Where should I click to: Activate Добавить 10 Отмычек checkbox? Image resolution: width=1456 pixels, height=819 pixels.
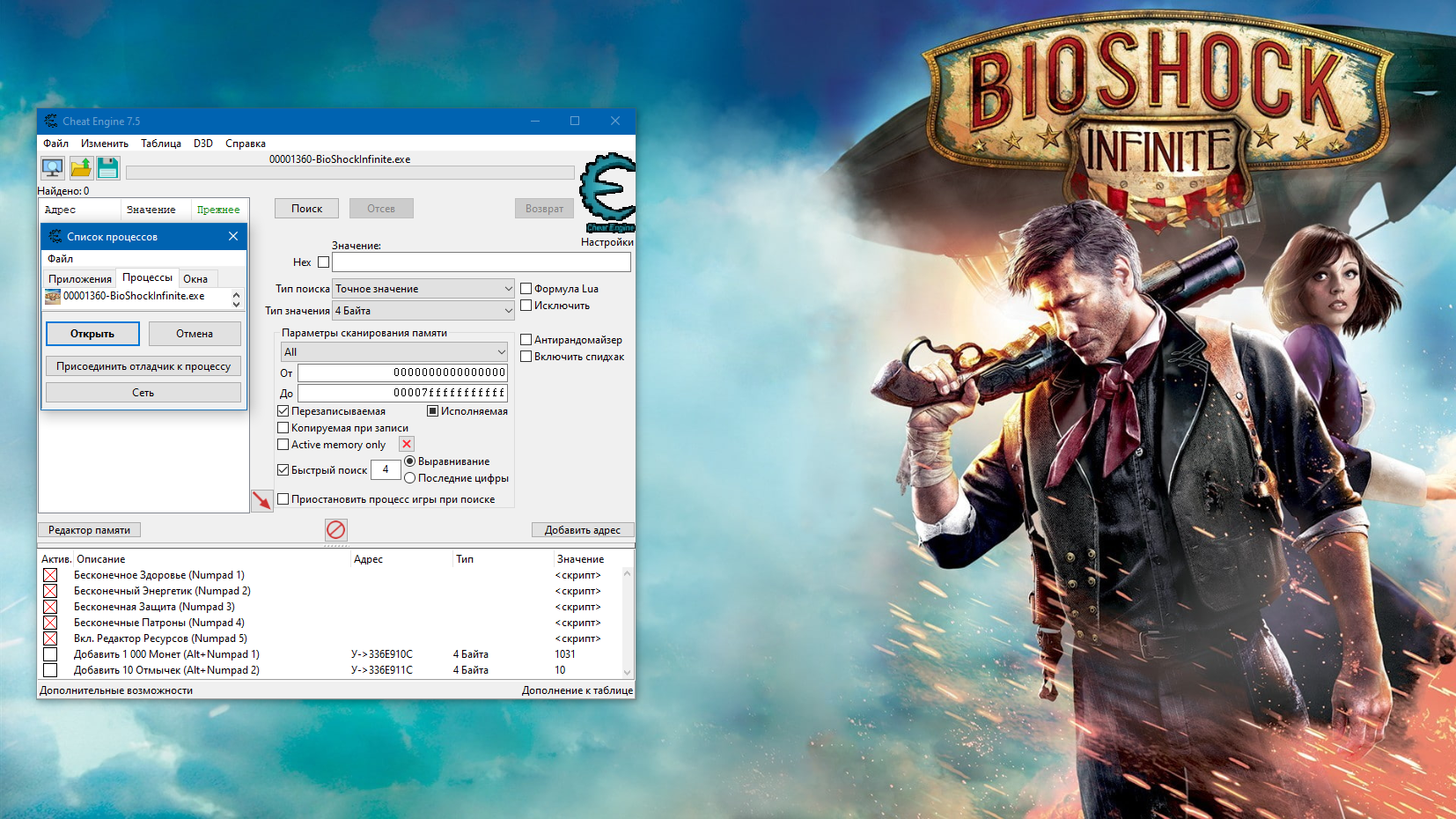click(50, 670)
